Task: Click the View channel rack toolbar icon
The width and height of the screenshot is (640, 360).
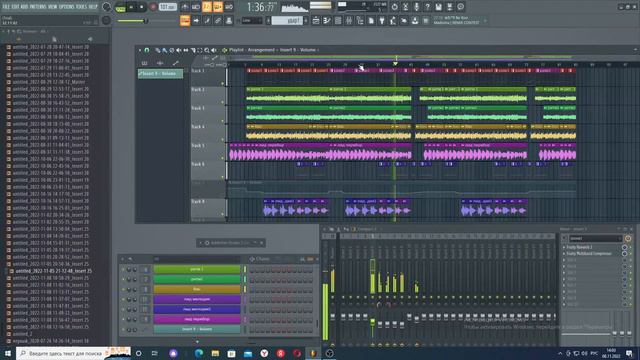Action: click(338, 20)
